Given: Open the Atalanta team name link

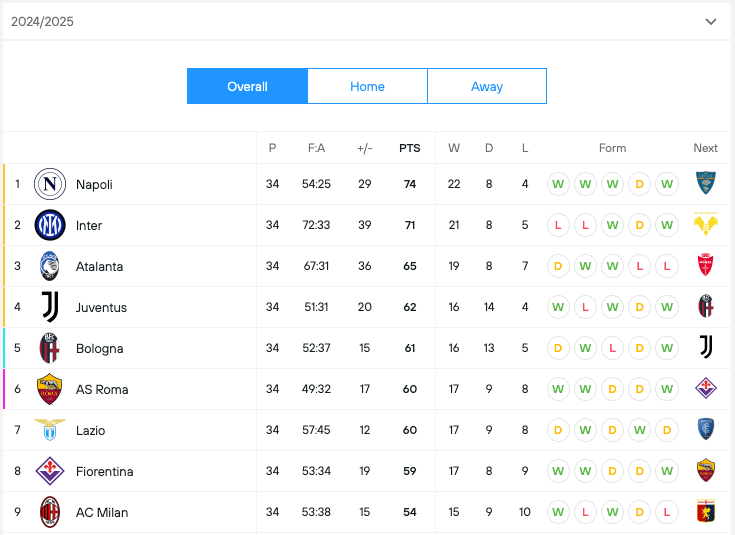Looking at the screenshot, I should tap(99, 266).
